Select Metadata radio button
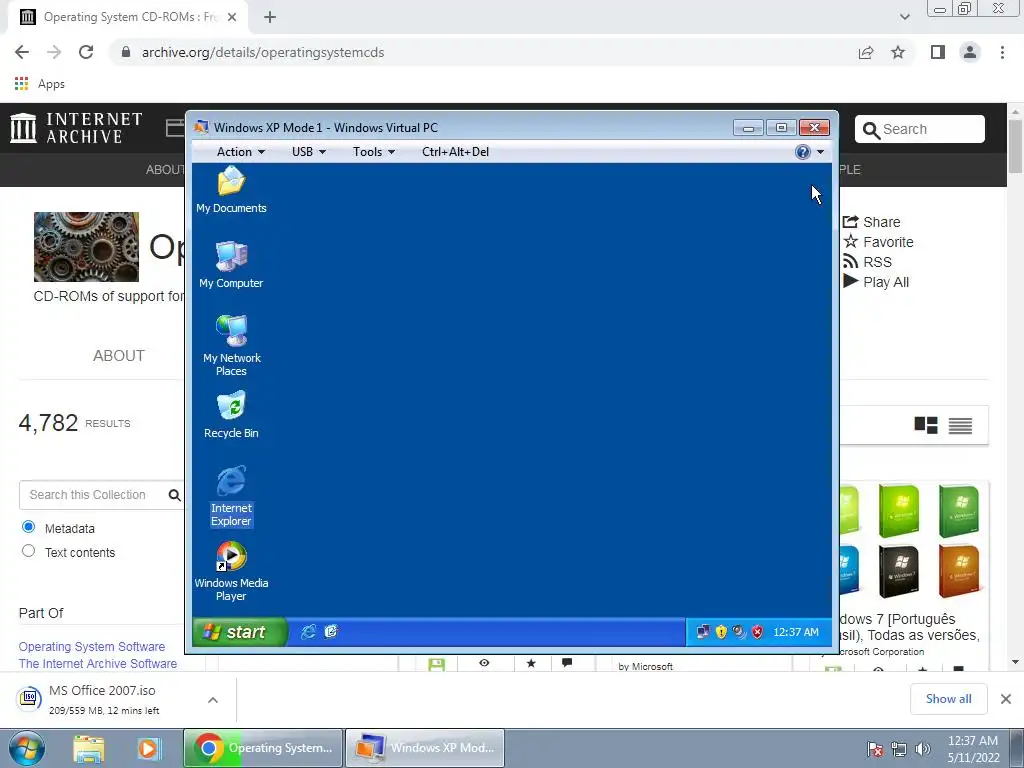Image resolution: width=1024 pixels, height=768 pixels. click(28, 527)
